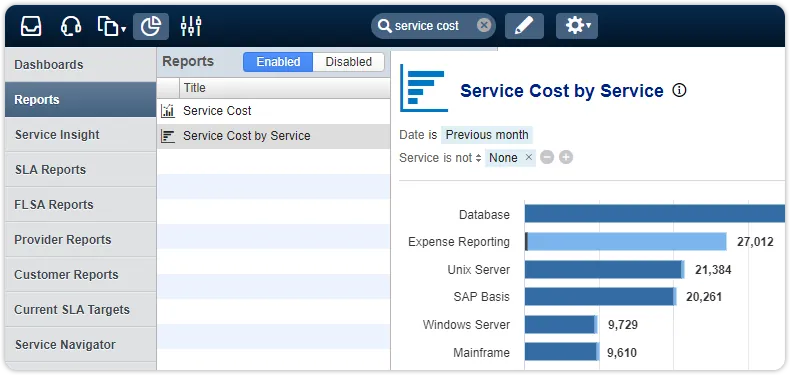
Task: Click the 20,261 value label
Action: pyautogui.click(x=704, y=297)
